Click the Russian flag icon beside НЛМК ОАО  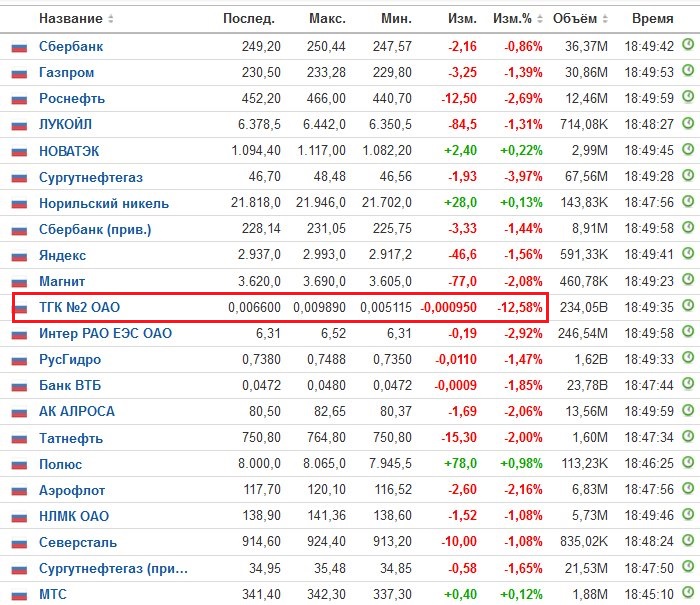(x=19, y=517)
